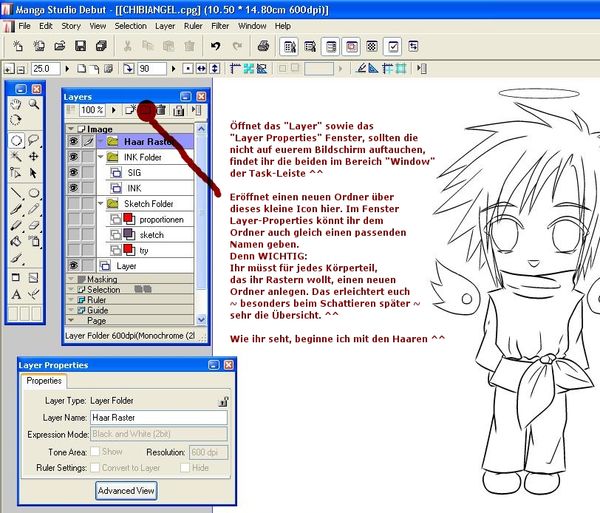The image size is (600, 513).
Task: Open the layer opacity 100% arrow dropdown
Action: [113, 110]
